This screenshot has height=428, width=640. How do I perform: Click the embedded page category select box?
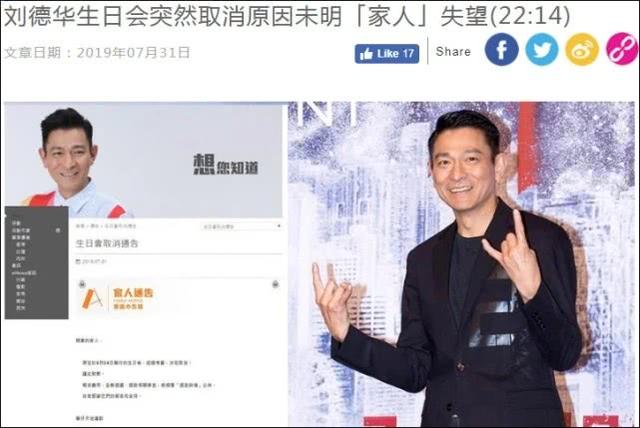pos(241,226)
